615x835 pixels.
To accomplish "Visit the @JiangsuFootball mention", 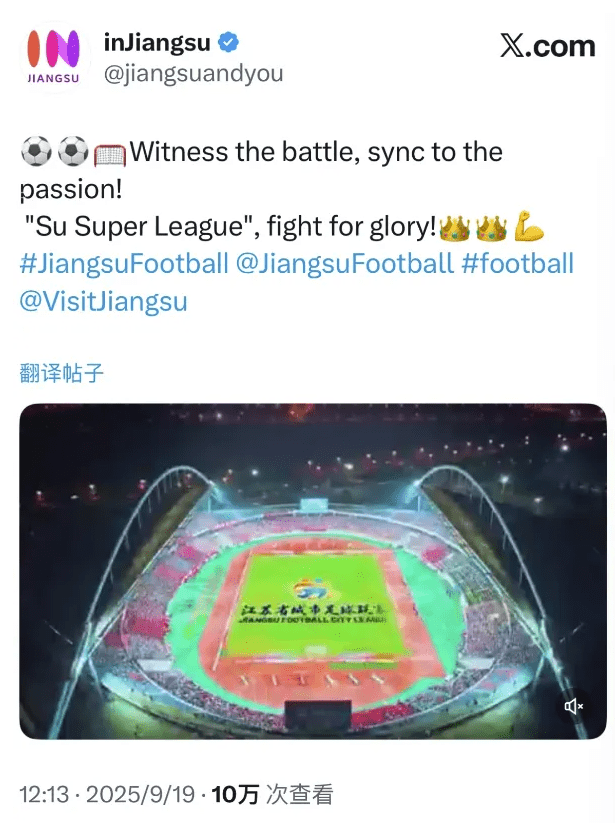I will 343,264.
